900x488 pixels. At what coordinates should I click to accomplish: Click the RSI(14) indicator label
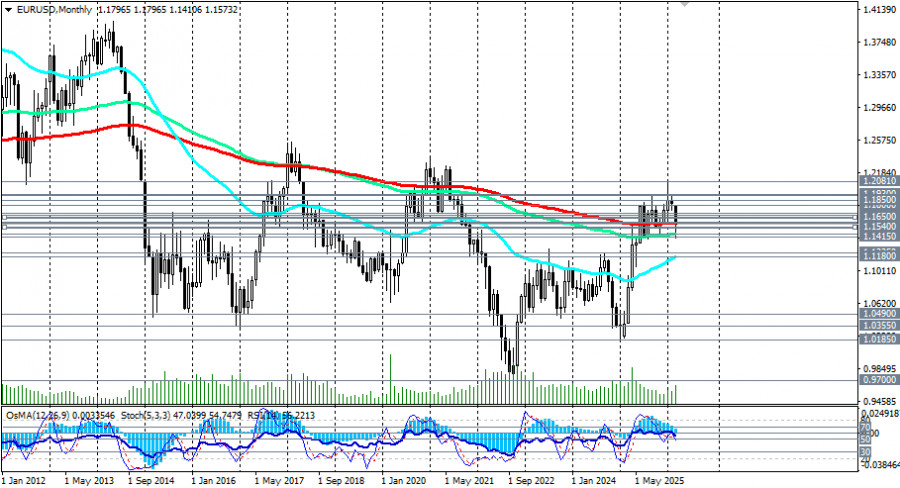pyautogui.click(x=264, y=415)
